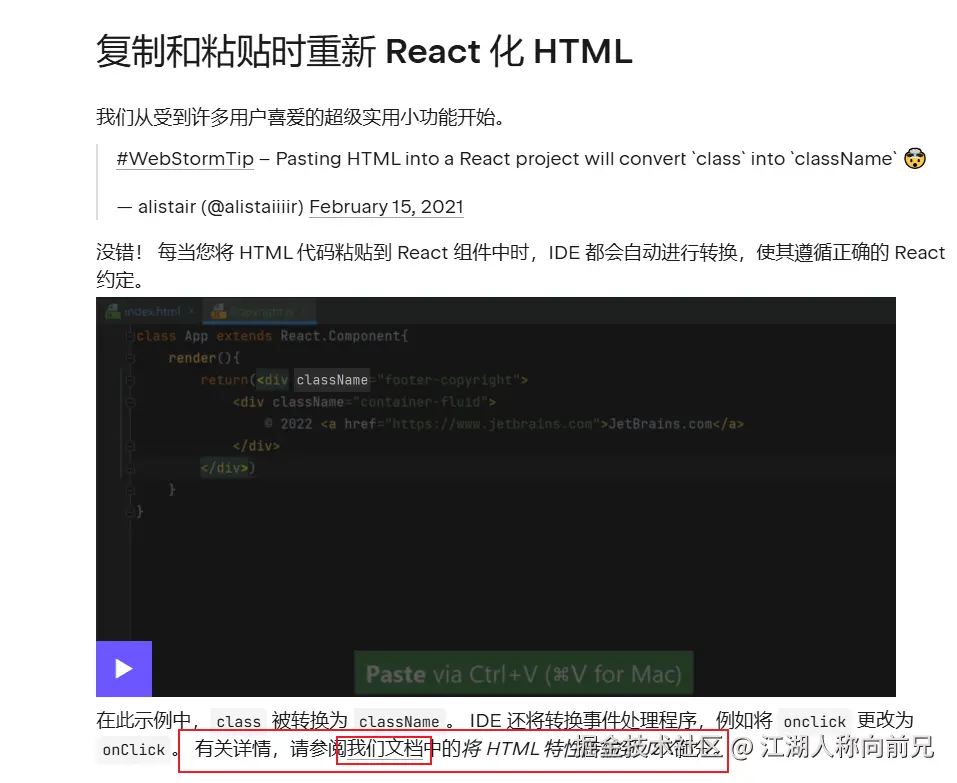Click the 'Paste via Ctrl+V' caption banner
957x783 pixels.
click(524, 673)
